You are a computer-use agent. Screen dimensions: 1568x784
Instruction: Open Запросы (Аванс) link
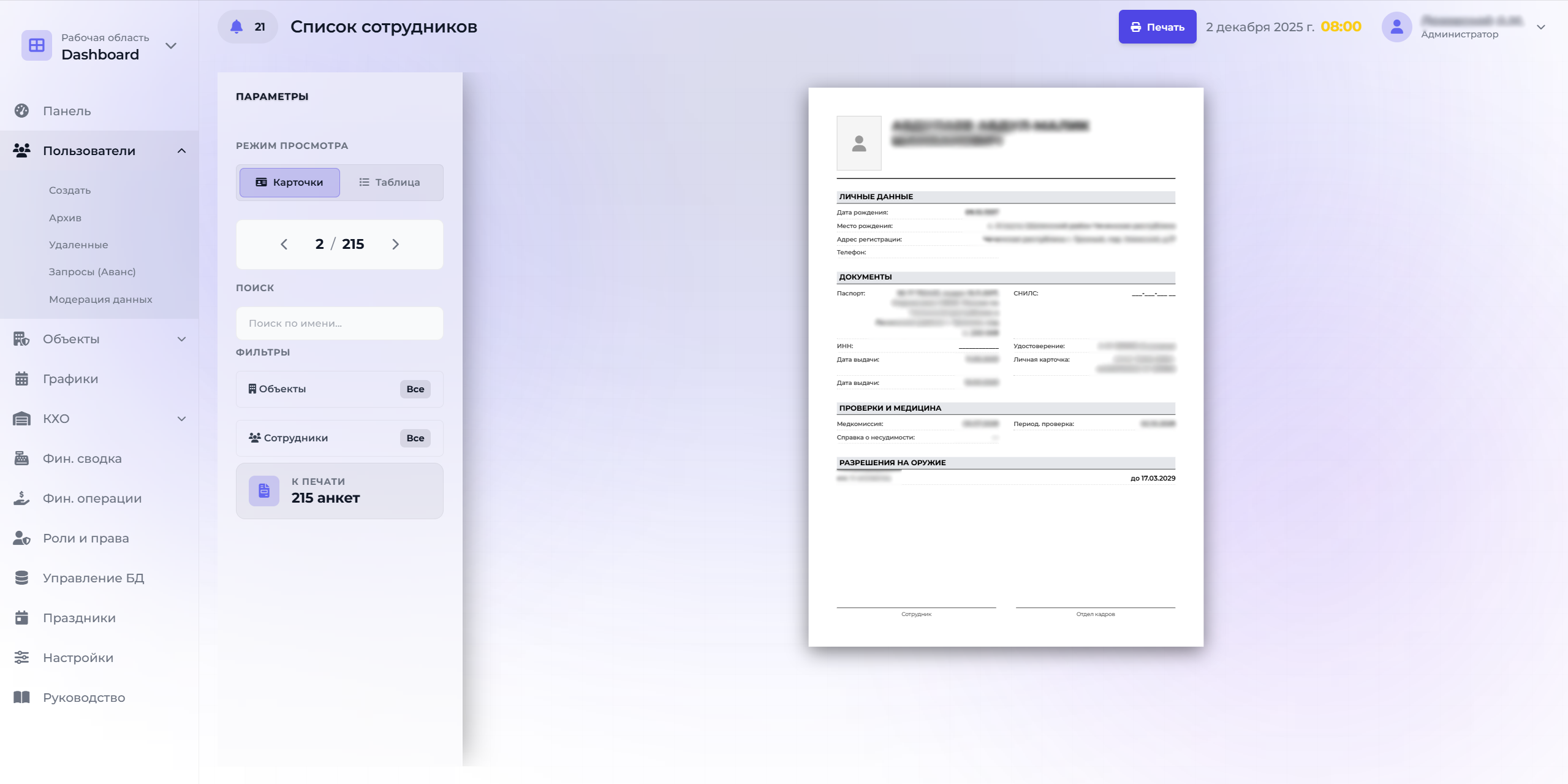coord(92,272)
